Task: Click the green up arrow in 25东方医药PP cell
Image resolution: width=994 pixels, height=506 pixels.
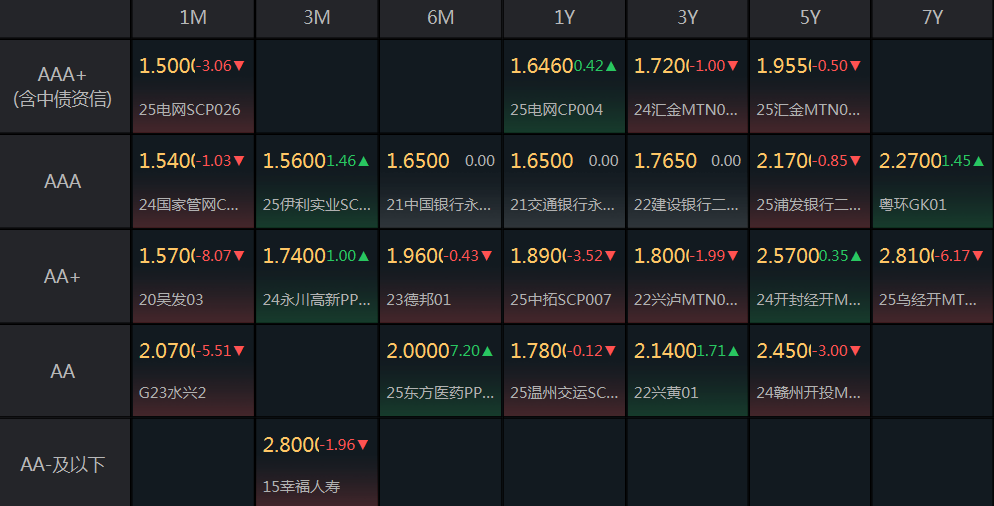Action: [x=487, y=351]
